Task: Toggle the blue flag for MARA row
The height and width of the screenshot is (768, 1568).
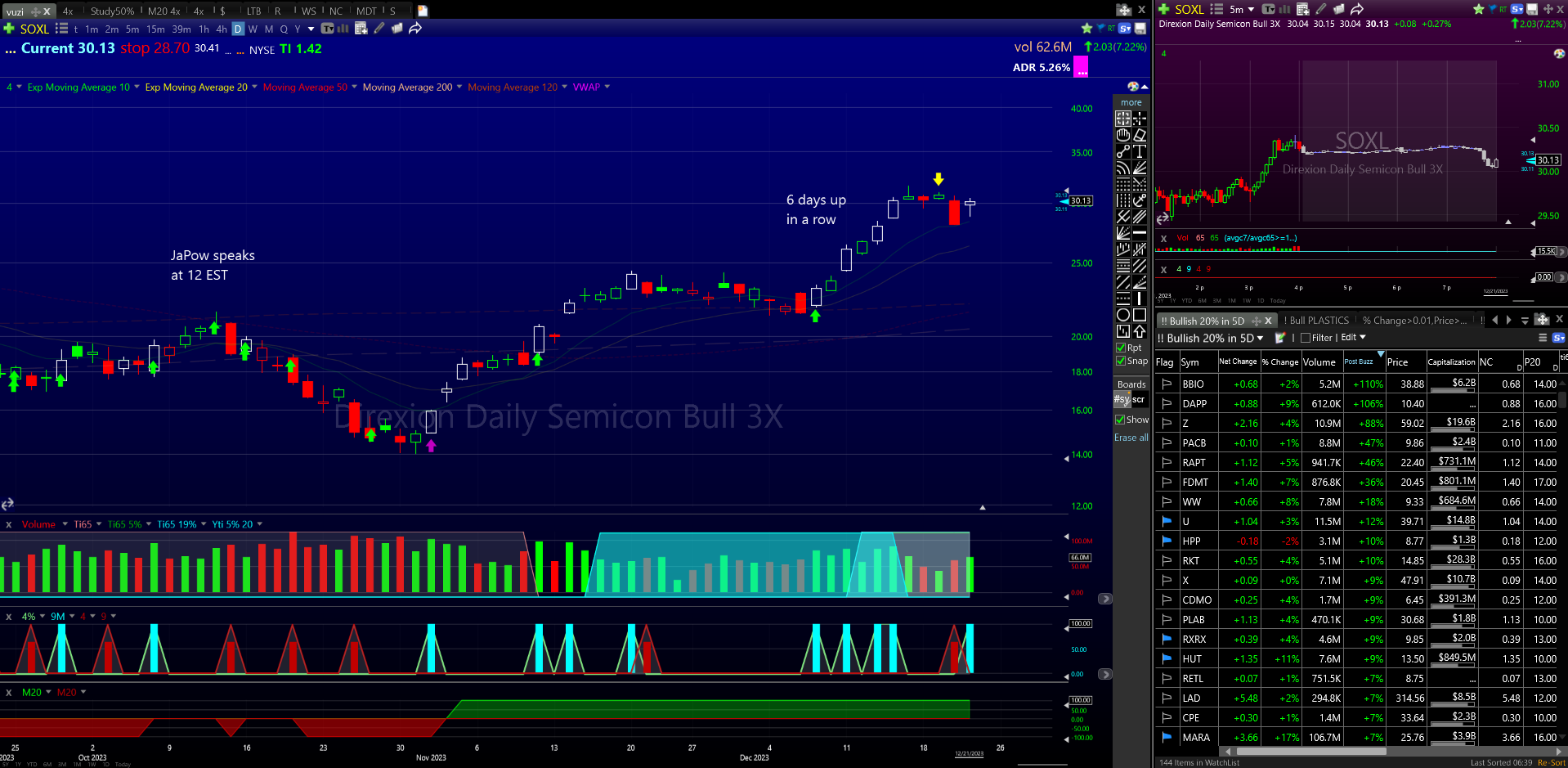Action: [1167, 737]
